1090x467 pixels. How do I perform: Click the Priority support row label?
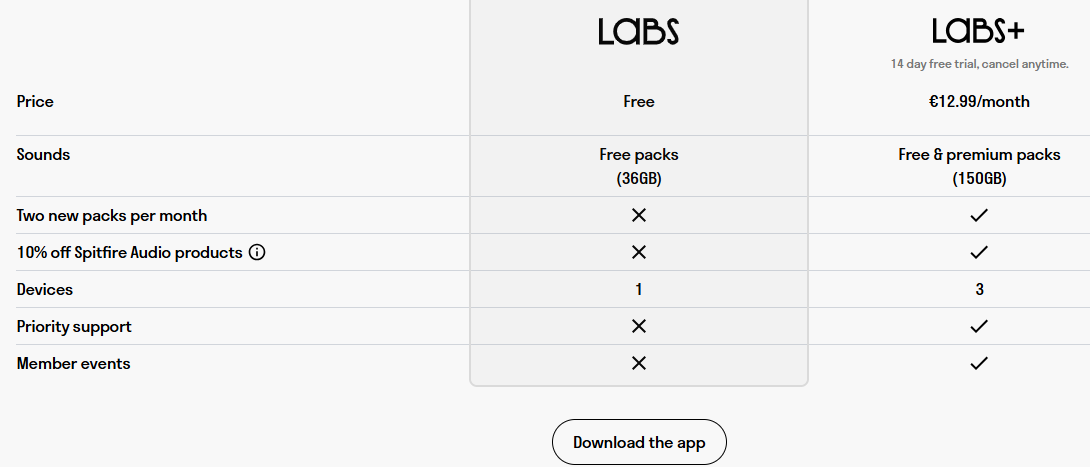click(x=74, y=327)
